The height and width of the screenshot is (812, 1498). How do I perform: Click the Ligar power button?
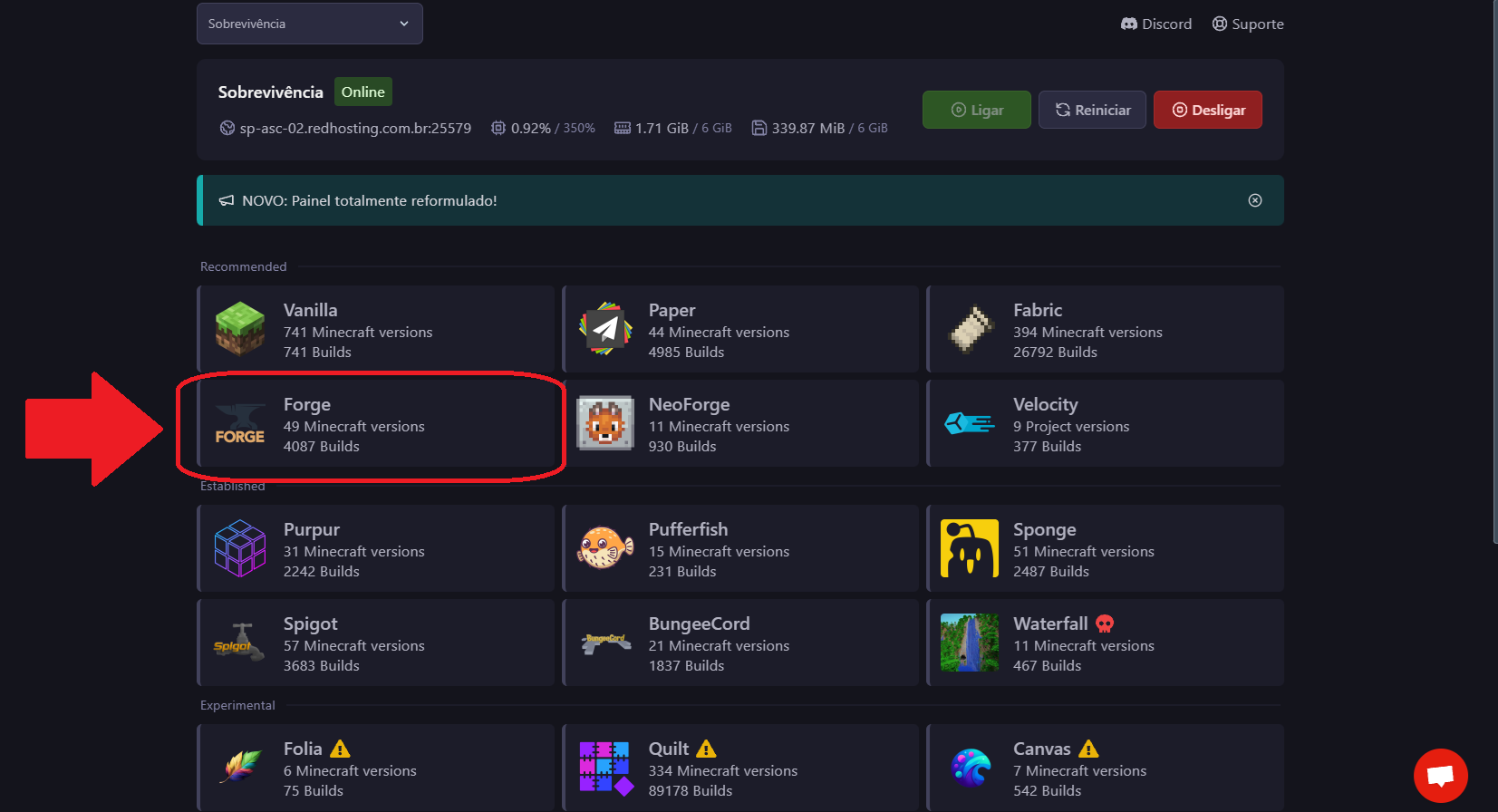click(976, 110)
